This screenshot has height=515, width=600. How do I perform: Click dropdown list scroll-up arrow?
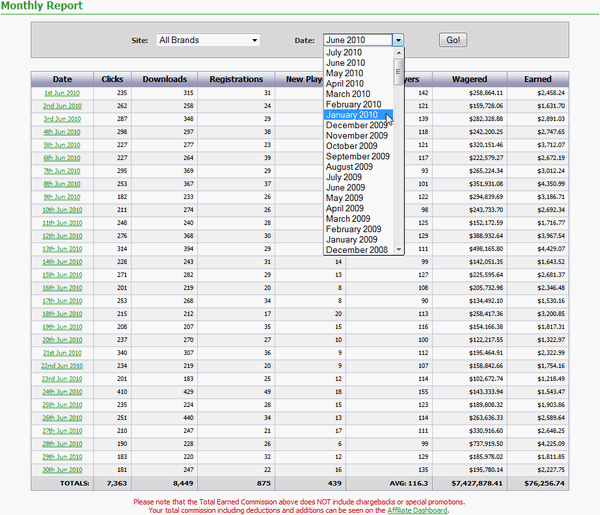coord(399,53)
